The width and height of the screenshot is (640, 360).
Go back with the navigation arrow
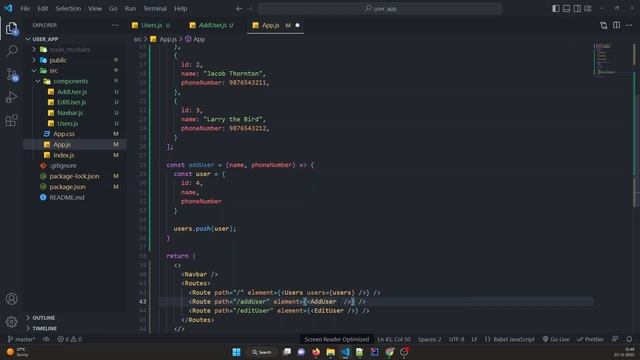pos(239,9)
